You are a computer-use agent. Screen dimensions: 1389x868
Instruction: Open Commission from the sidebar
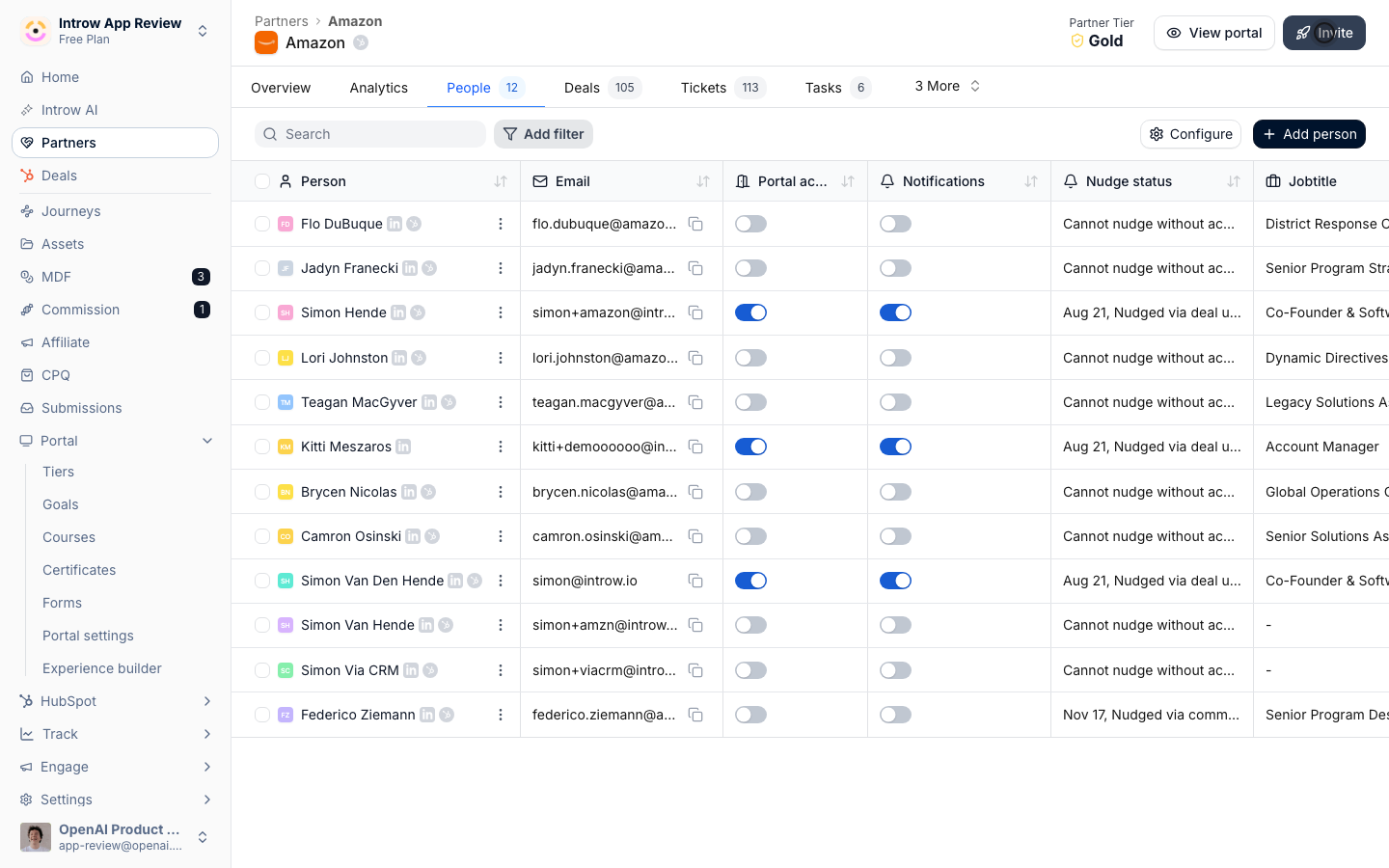[x=116, y=310]
